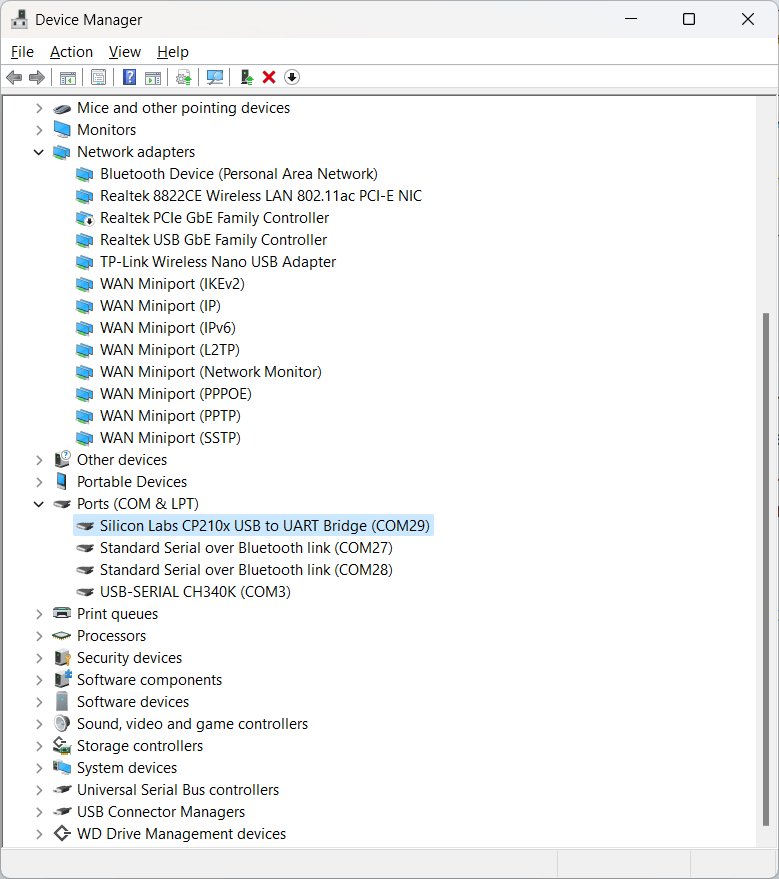The width and height of the screenshot is (779, 879).
Task: Click the Software components icon
Action: pos(63,679)
